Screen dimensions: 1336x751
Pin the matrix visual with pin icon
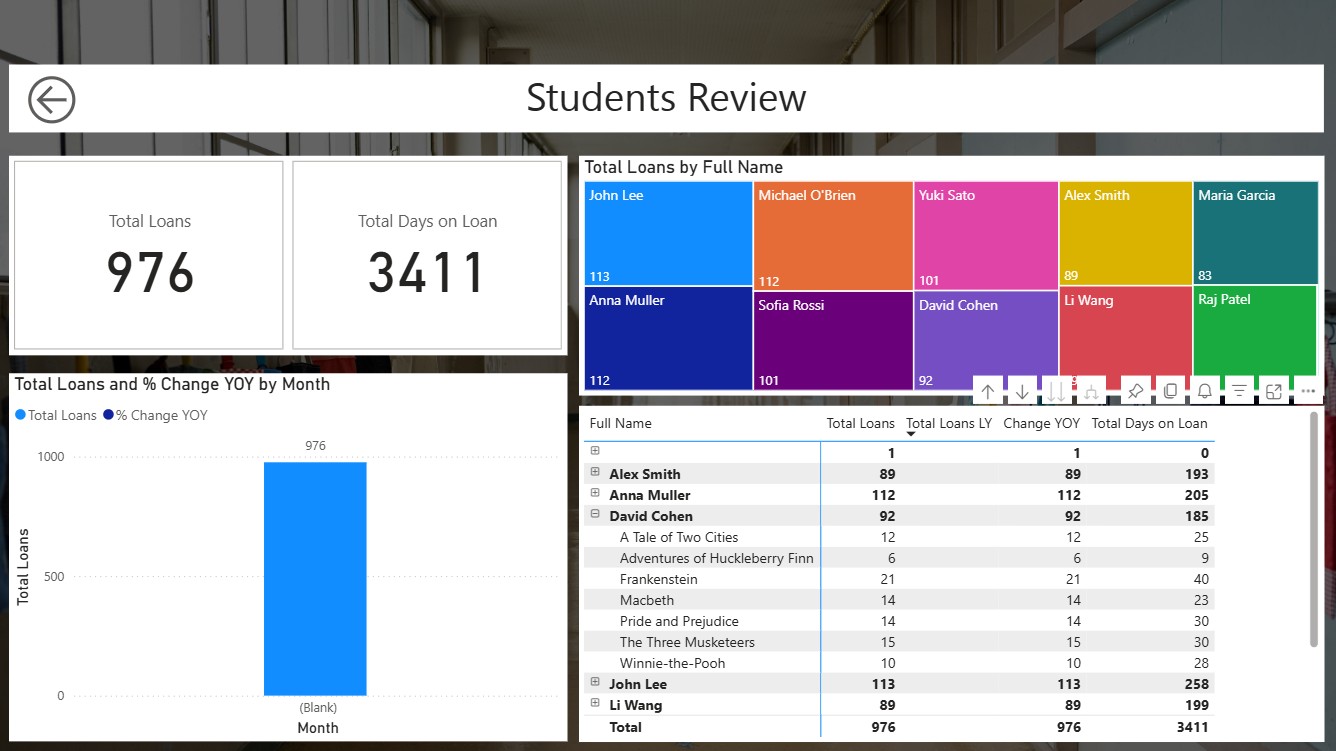point(1135,392)
